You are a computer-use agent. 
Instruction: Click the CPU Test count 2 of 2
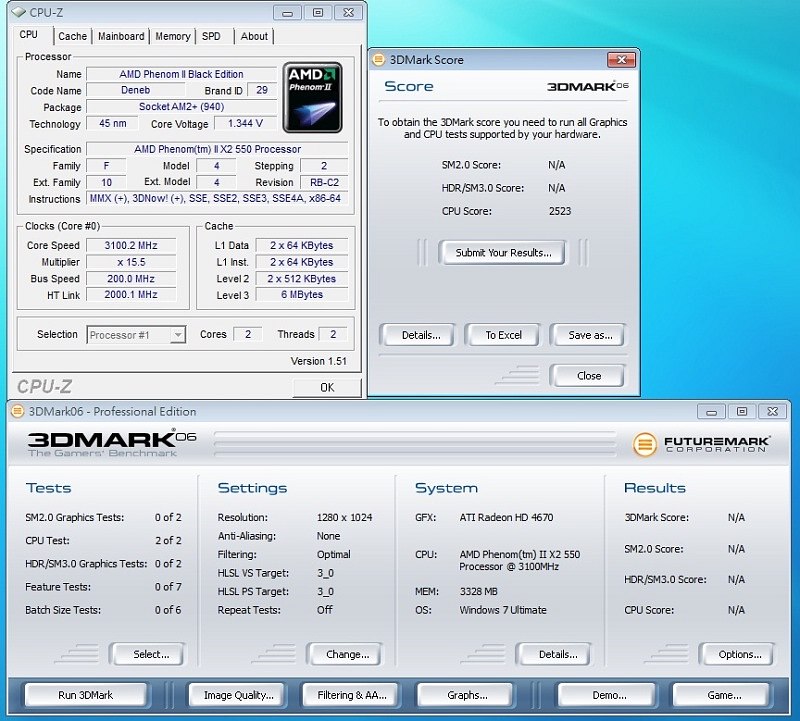168,540
